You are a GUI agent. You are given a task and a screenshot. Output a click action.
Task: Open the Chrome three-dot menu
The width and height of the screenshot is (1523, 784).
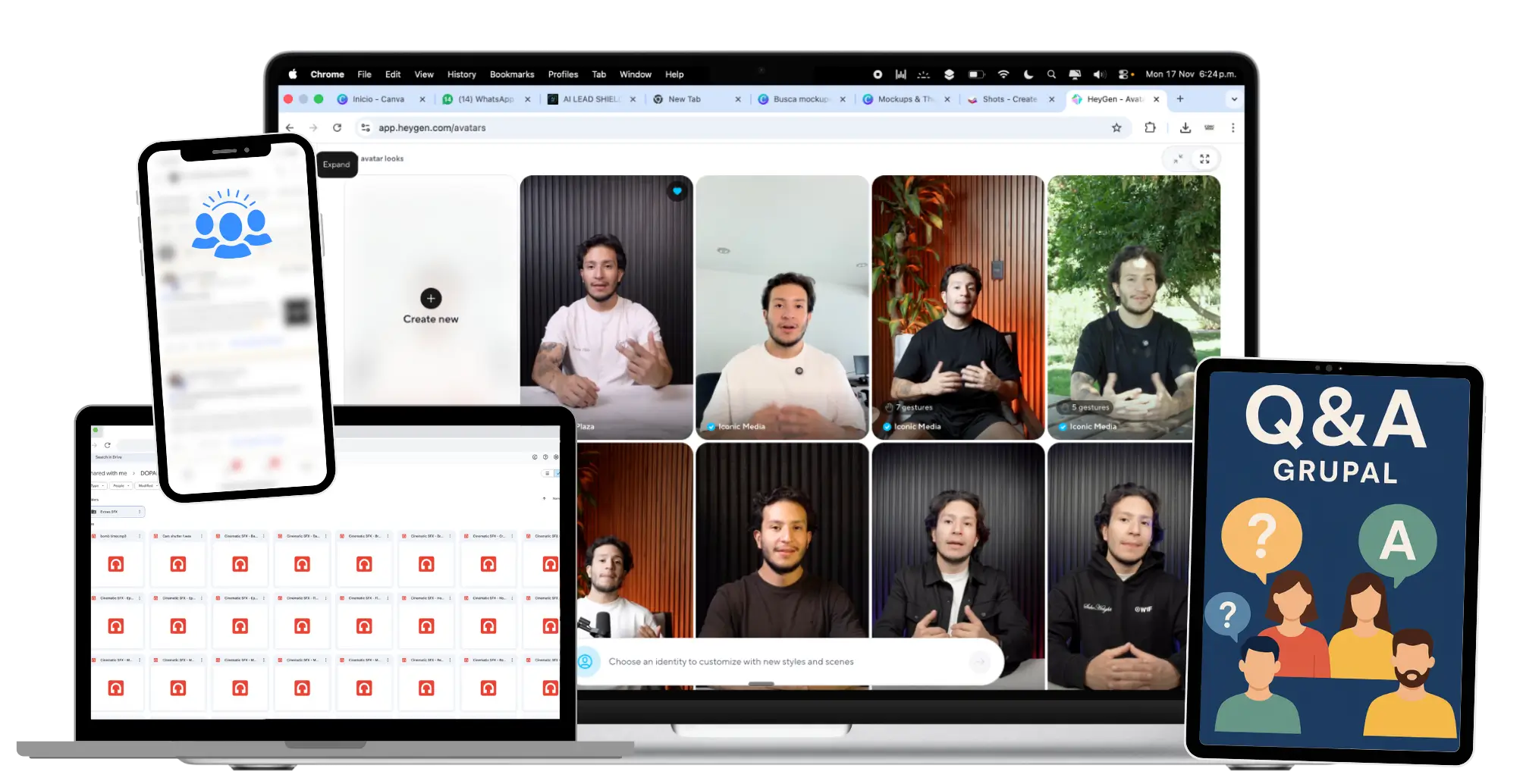tap(1233, 127)
